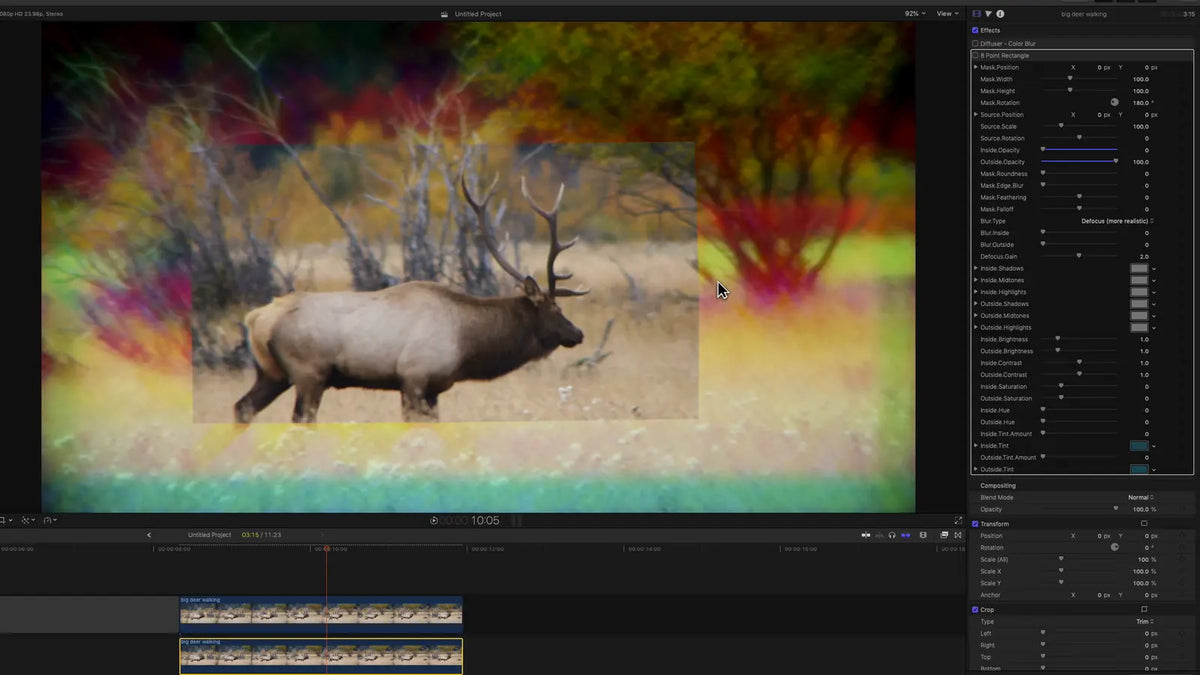Toggle timeline skimming icon
This screenshot has width=1200, height=675.
coord(865,535)
